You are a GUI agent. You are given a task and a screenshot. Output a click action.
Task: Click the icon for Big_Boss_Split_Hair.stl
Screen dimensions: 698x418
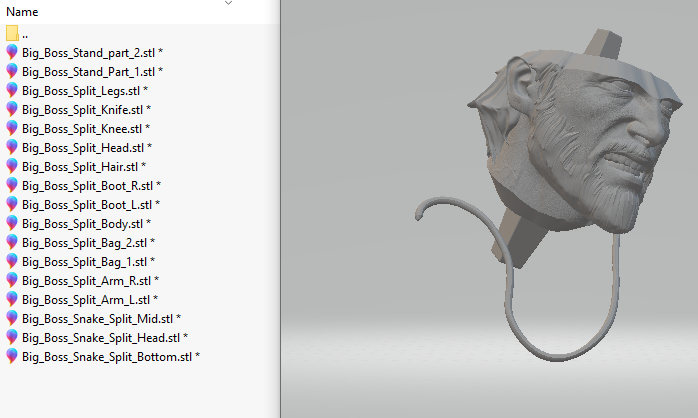click(12, 167)
